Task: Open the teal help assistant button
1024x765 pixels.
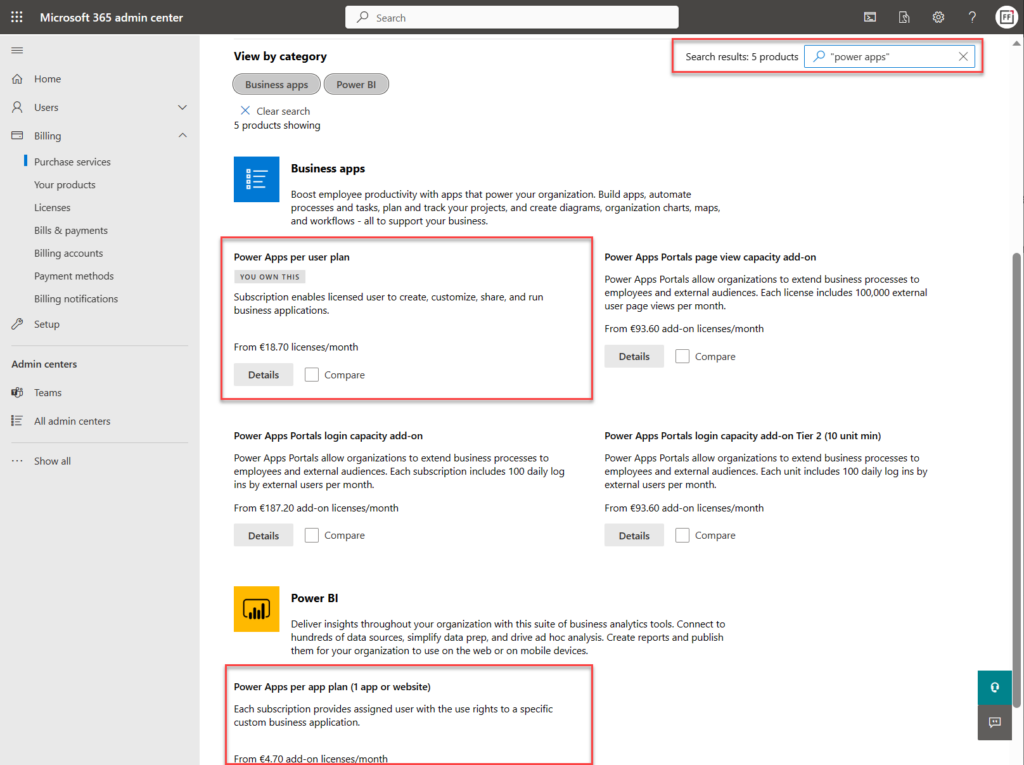Action: 995,687
